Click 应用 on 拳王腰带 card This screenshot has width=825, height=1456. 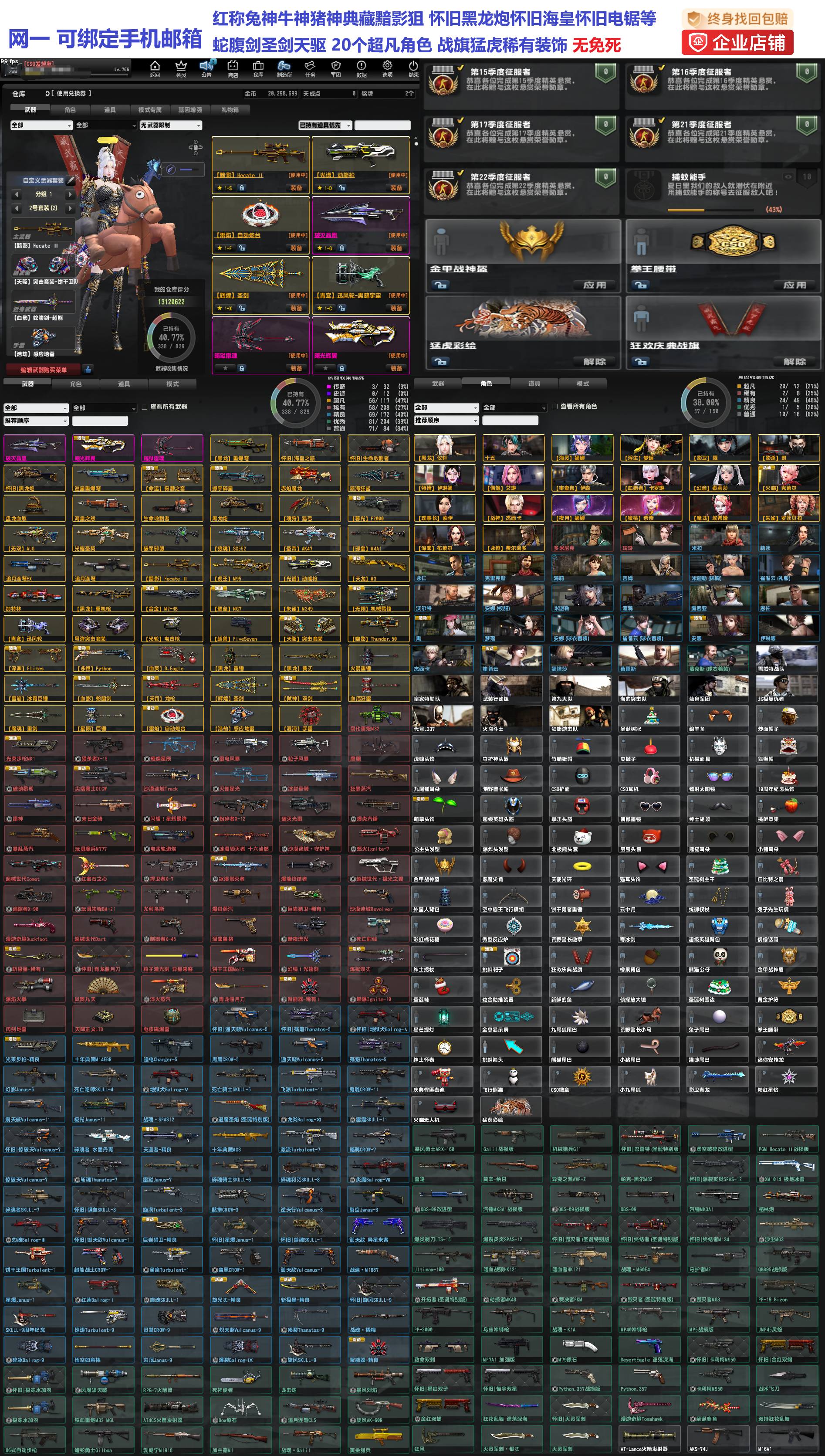click(795, 285)
